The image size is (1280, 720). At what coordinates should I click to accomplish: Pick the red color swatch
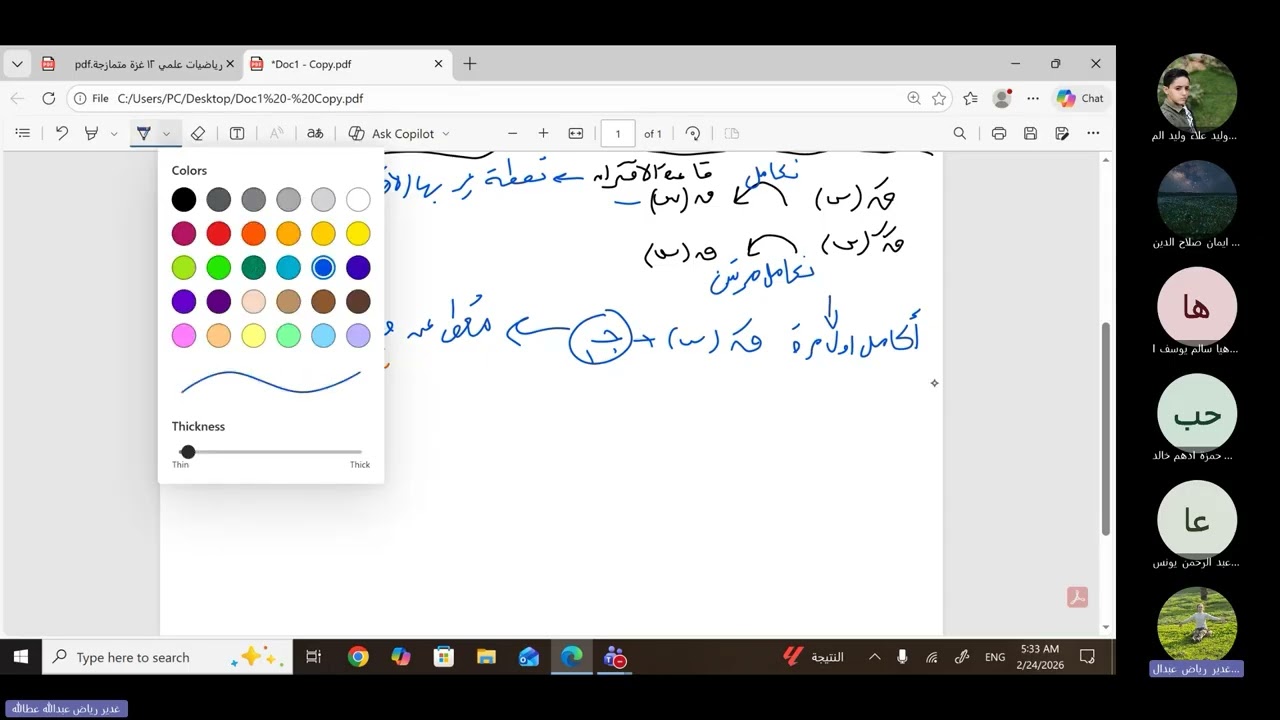[x=219, y=233]
